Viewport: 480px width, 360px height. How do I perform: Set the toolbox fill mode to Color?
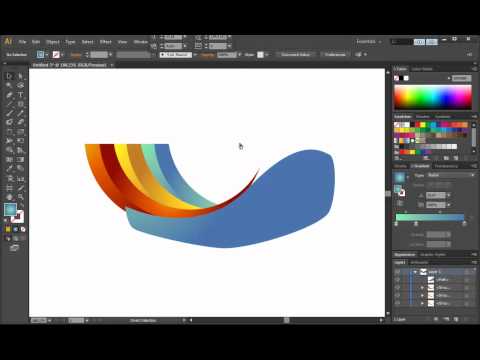pyautogui.click(x=8, y=229)
